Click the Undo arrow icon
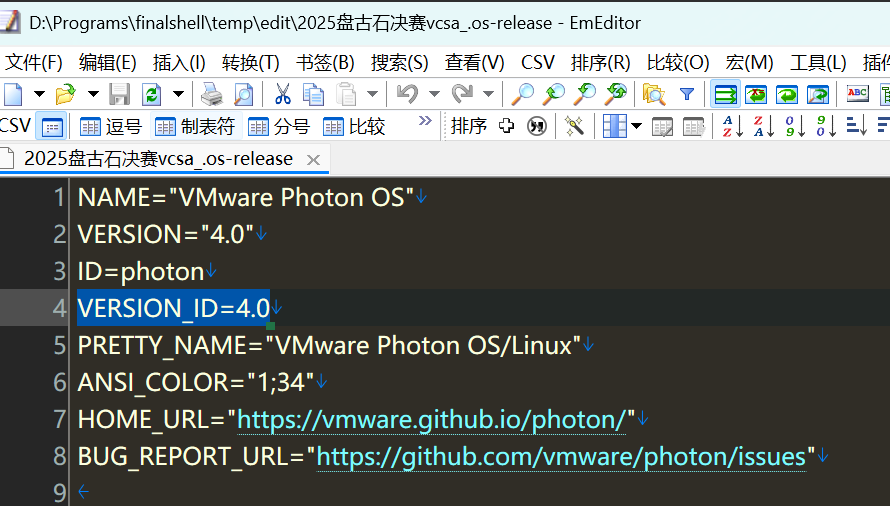Viewport: 890px width, 506px height. click(408, 94)
